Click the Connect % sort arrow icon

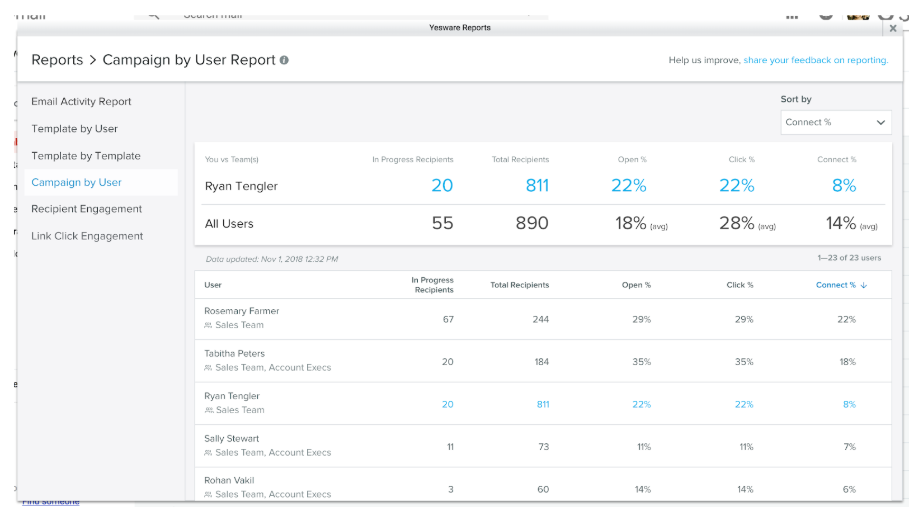[864, 285]
